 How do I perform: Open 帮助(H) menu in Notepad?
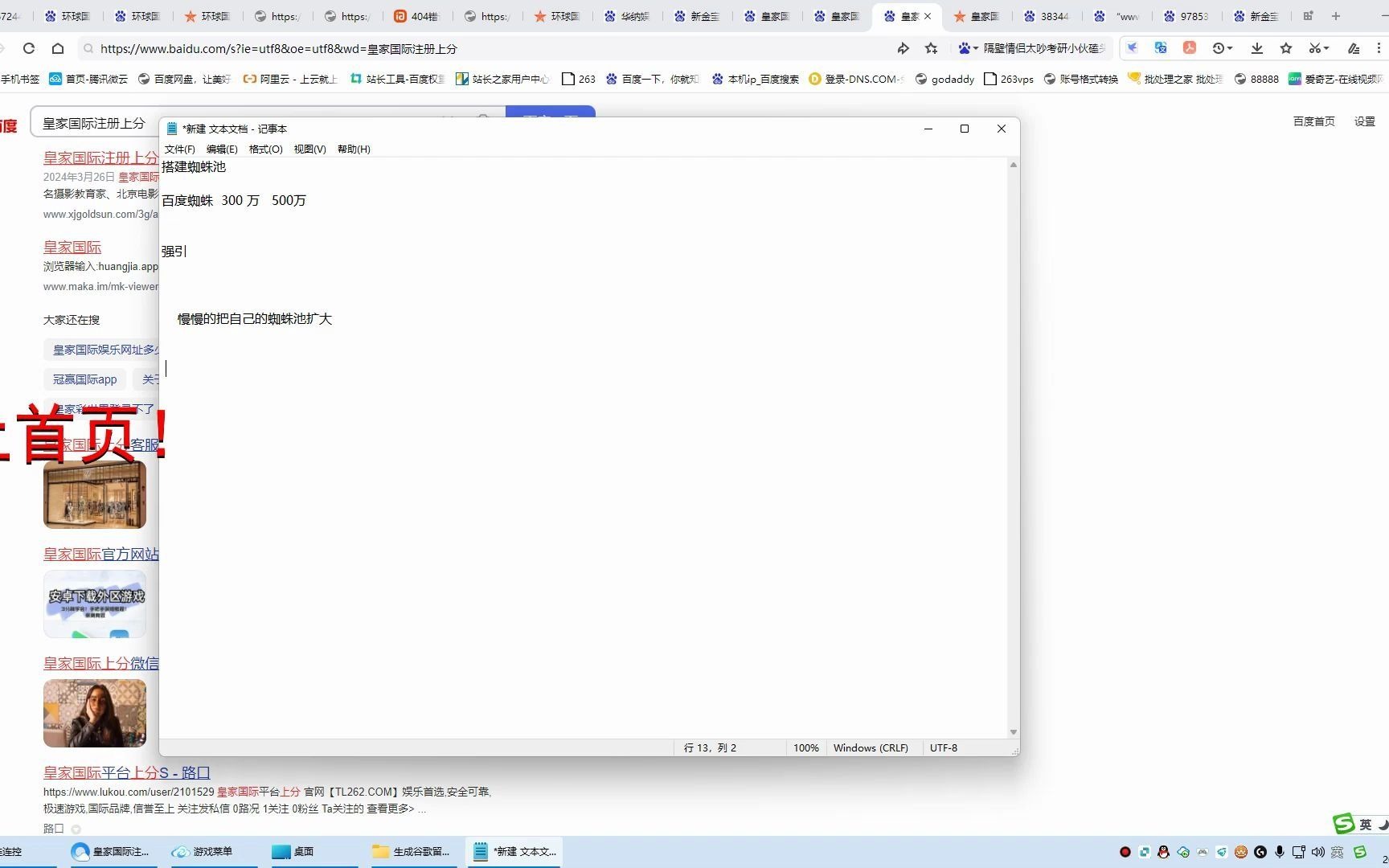(354, 149)
